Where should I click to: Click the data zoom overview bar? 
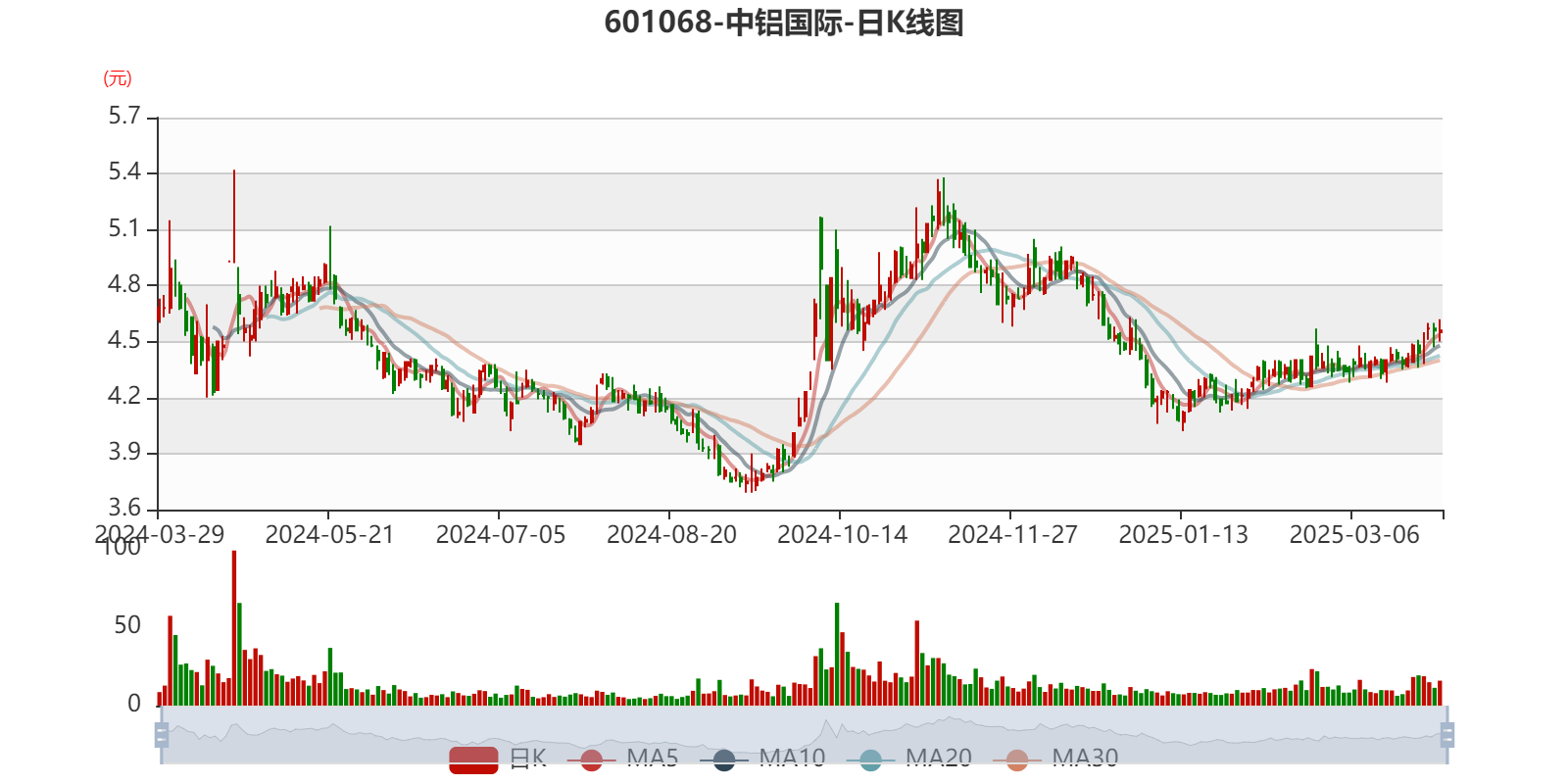[x=805, y=735]
